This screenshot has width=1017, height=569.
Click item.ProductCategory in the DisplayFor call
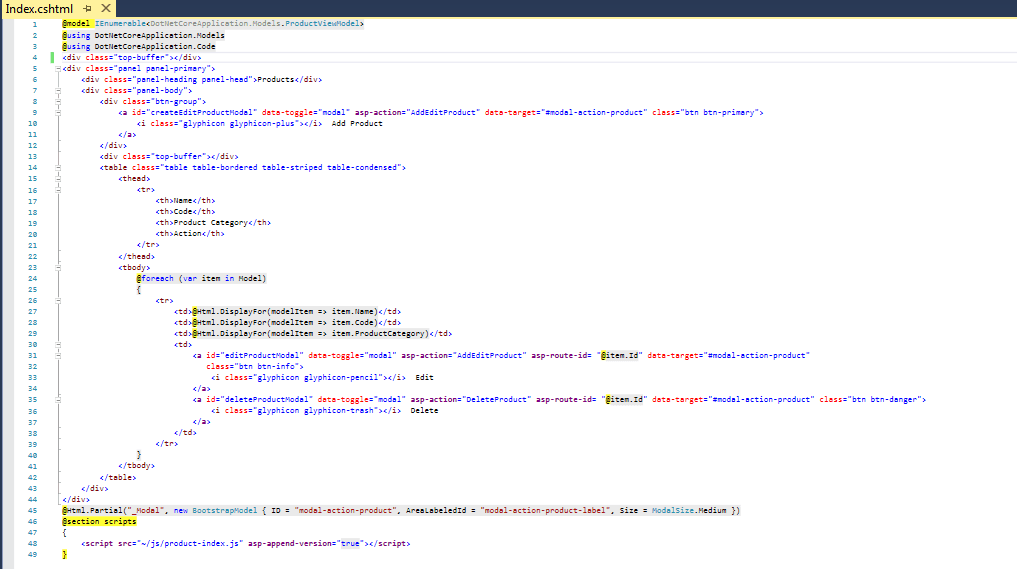(x=378, y=333)
